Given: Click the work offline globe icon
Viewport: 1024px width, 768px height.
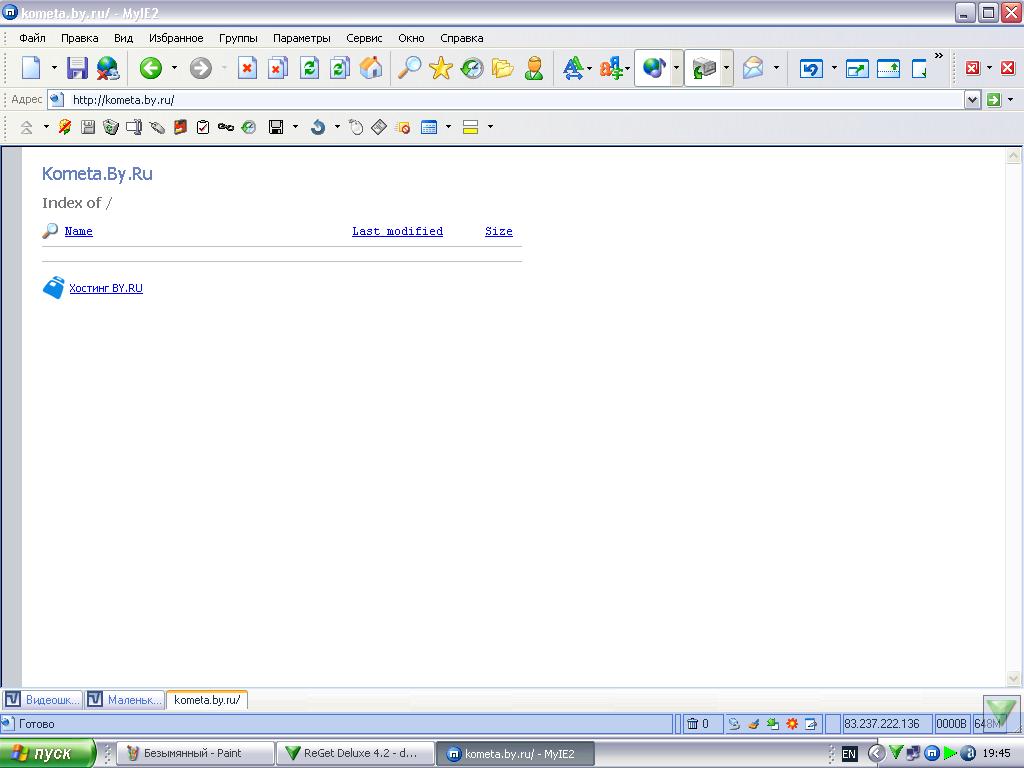Looking at the screenshot, I should click(x=108, y=67).
